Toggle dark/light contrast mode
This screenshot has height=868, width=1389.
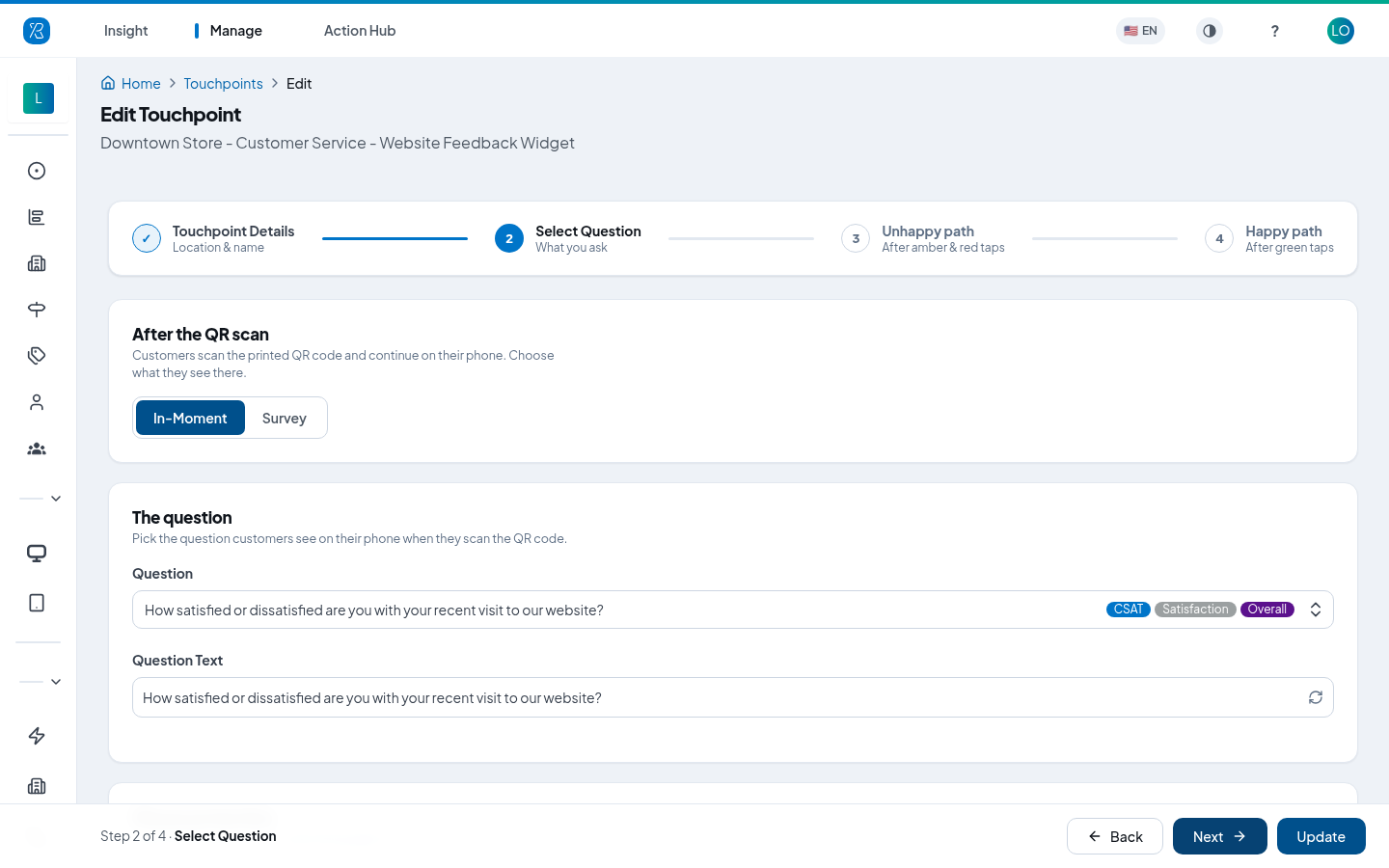tap(1210, 31)
